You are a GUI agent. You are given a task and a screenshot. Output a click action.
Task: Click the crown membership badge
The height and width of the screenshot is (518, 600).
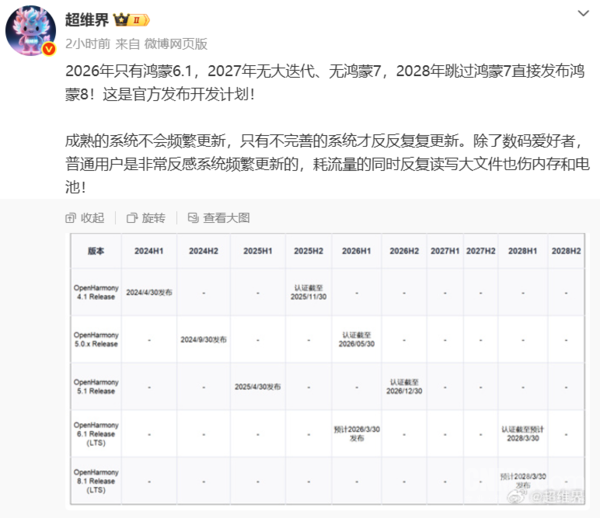[132, 20]
